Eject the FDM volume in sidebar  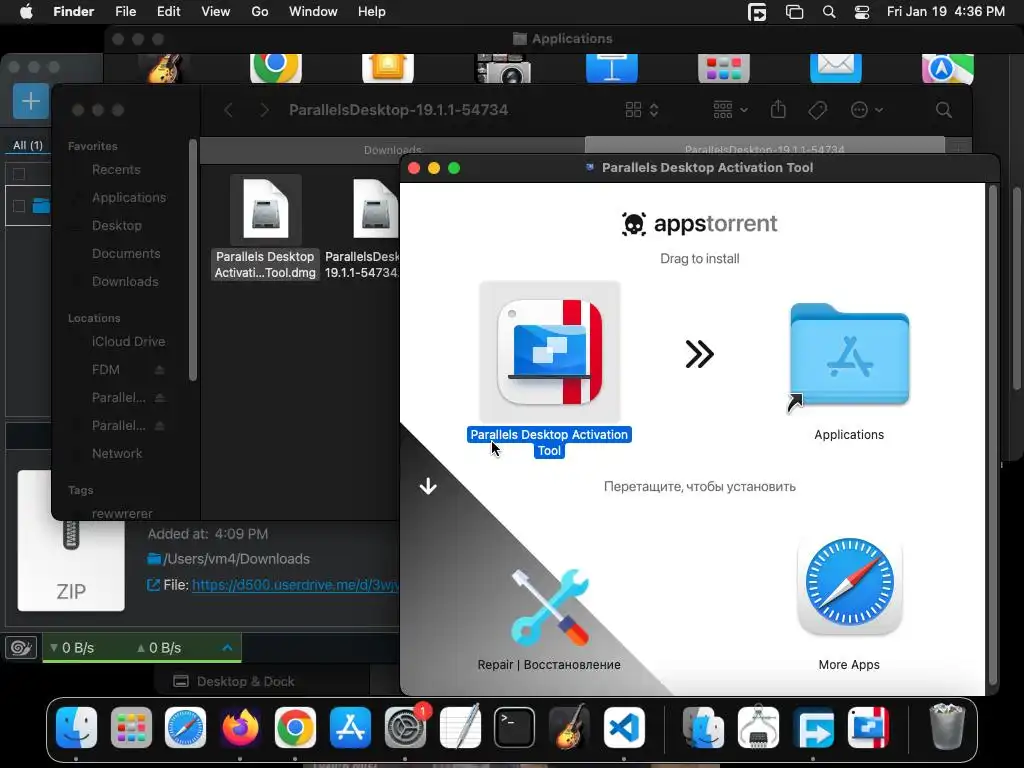point(159,370)
